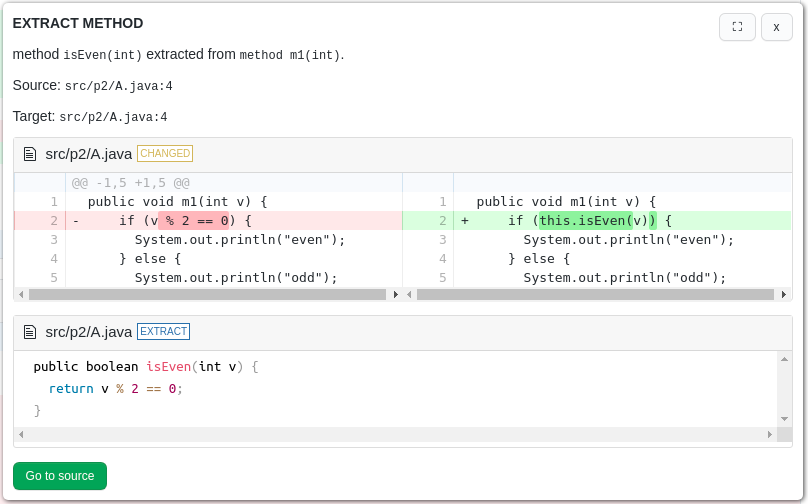Close the Extract Method dialog
This screenshot has height=504, width=808.
[776, 27]
